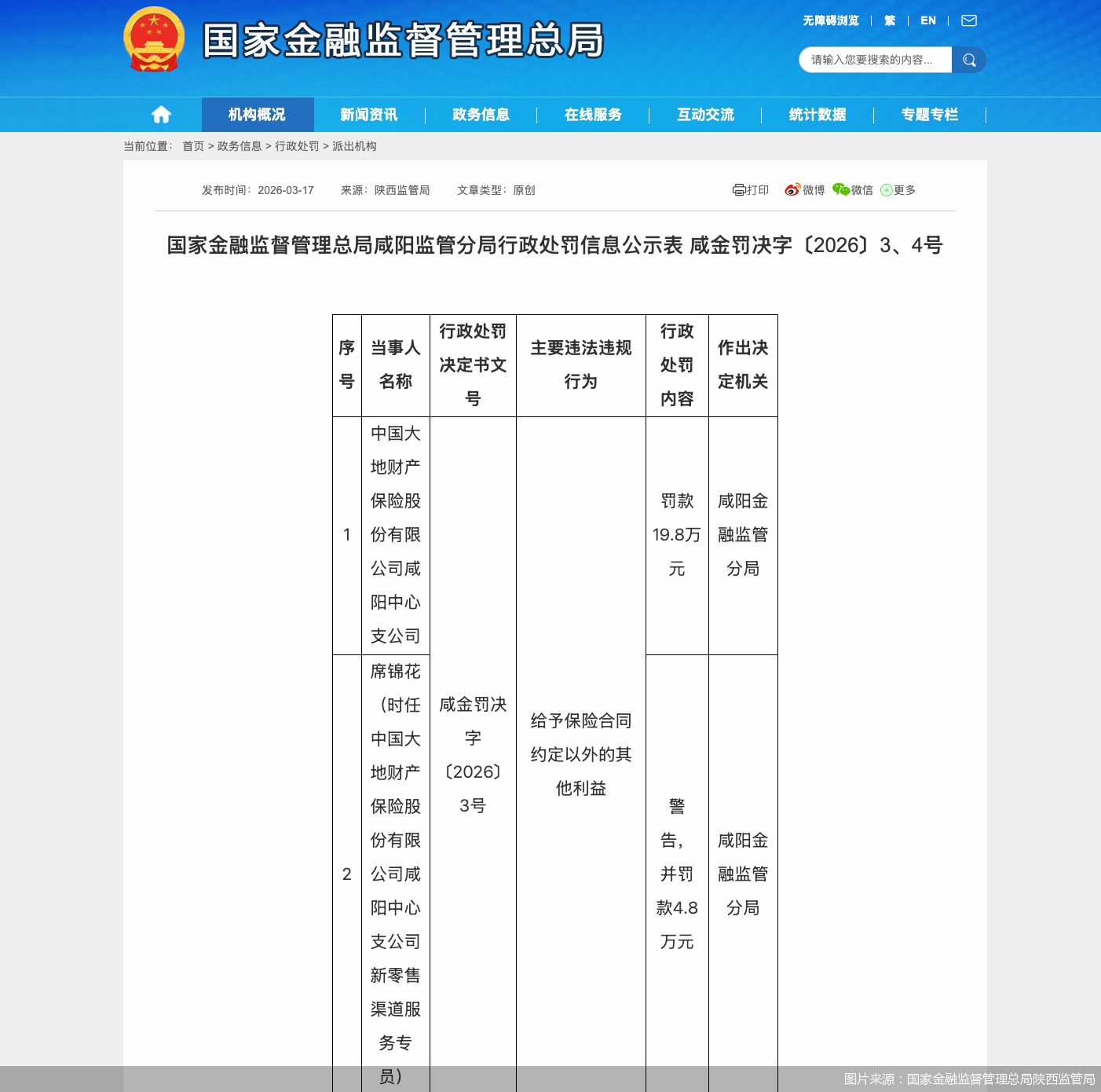1101x1092 pixels.
Task: Navigate to 首页 via the breadcrumb
Action: tap(193, 146)
